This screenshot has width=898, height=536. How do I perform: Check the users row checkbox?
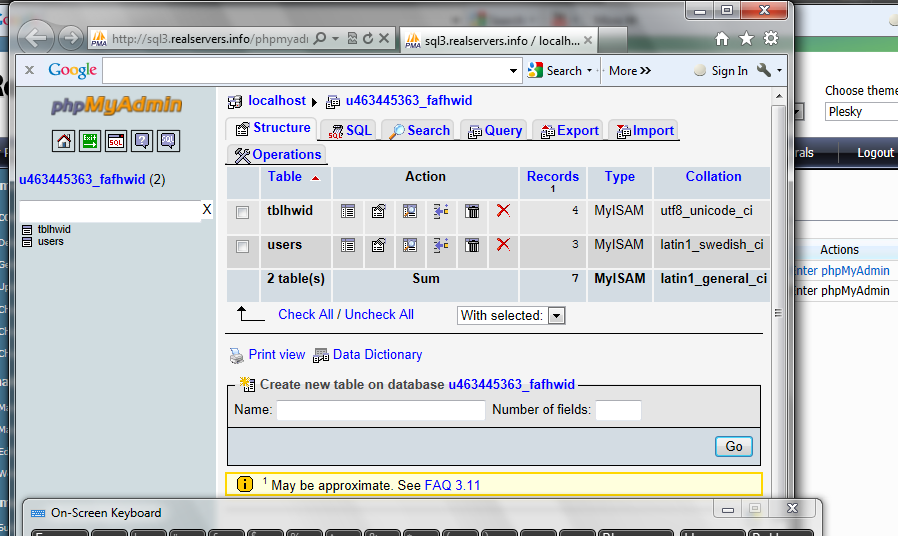[242, 247]
